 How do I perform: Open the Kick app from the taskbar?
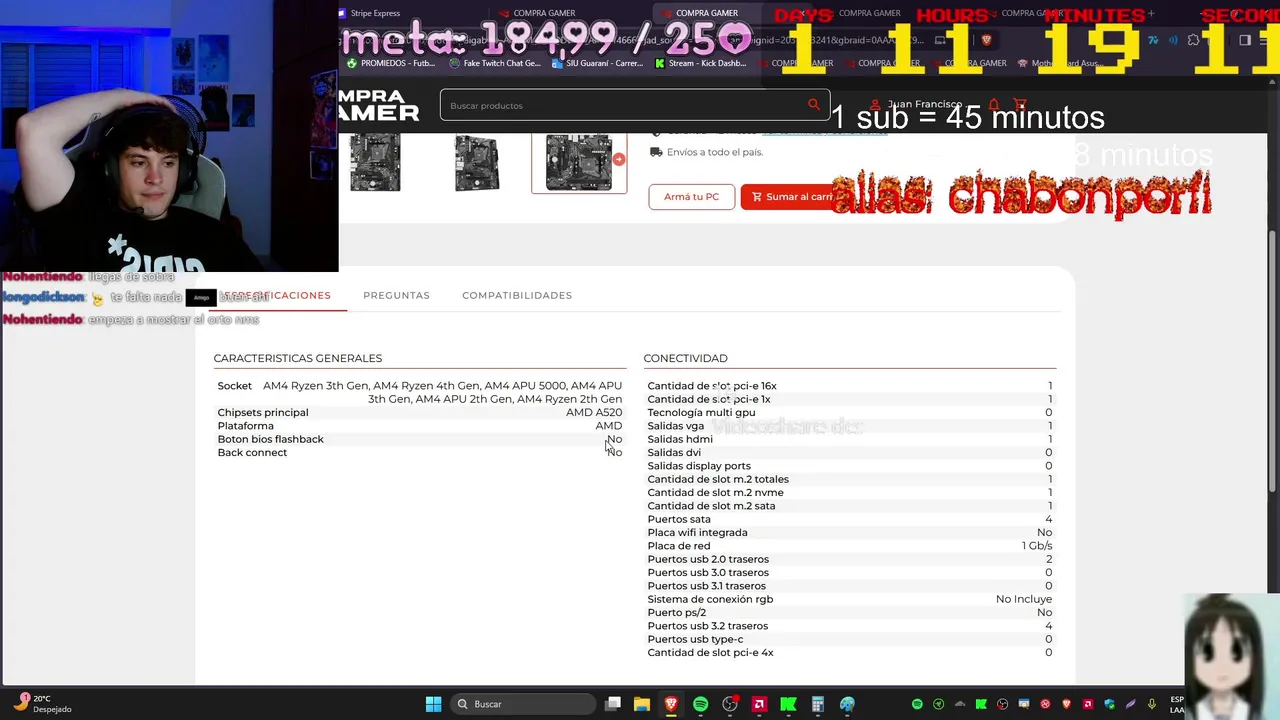click(x=788, y=704)
